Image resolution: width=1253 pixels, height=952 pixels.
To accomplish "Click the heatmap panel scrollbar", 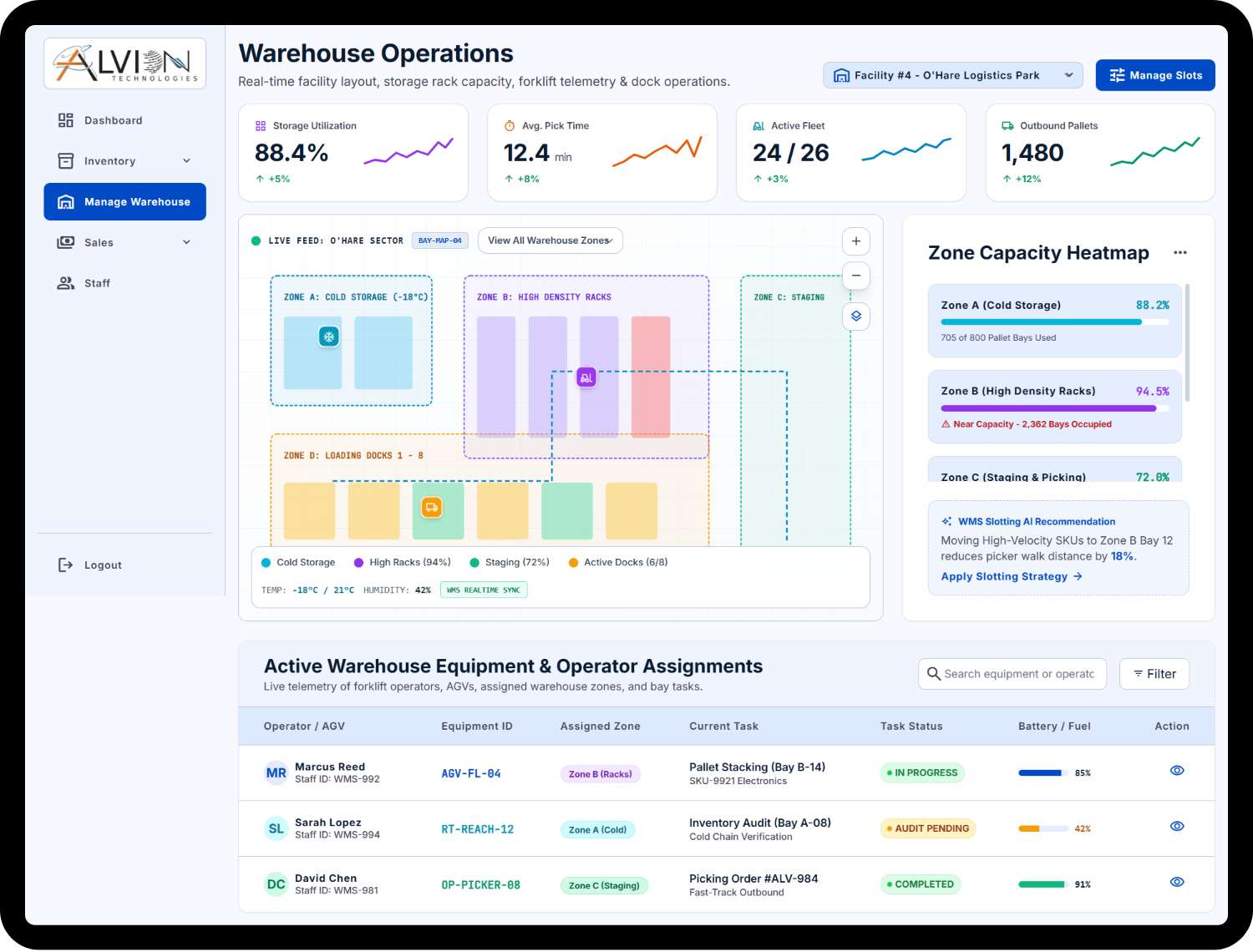I will (x=1188, y=342).
